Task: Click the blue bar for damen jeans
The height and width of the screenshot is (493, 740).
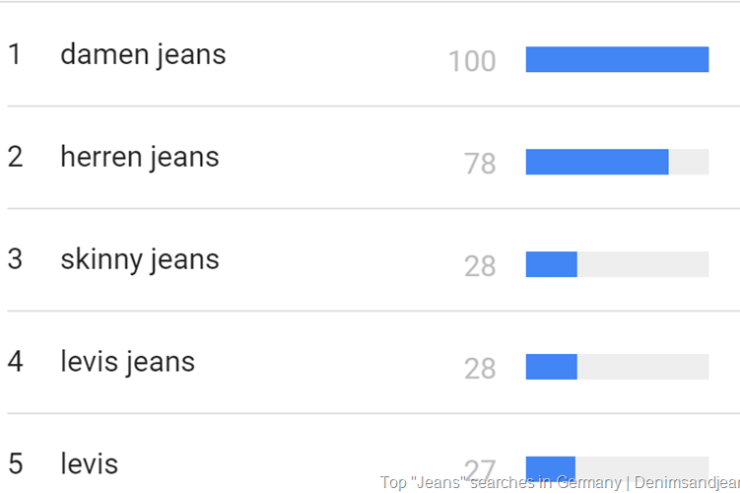Action: [617, 60]
